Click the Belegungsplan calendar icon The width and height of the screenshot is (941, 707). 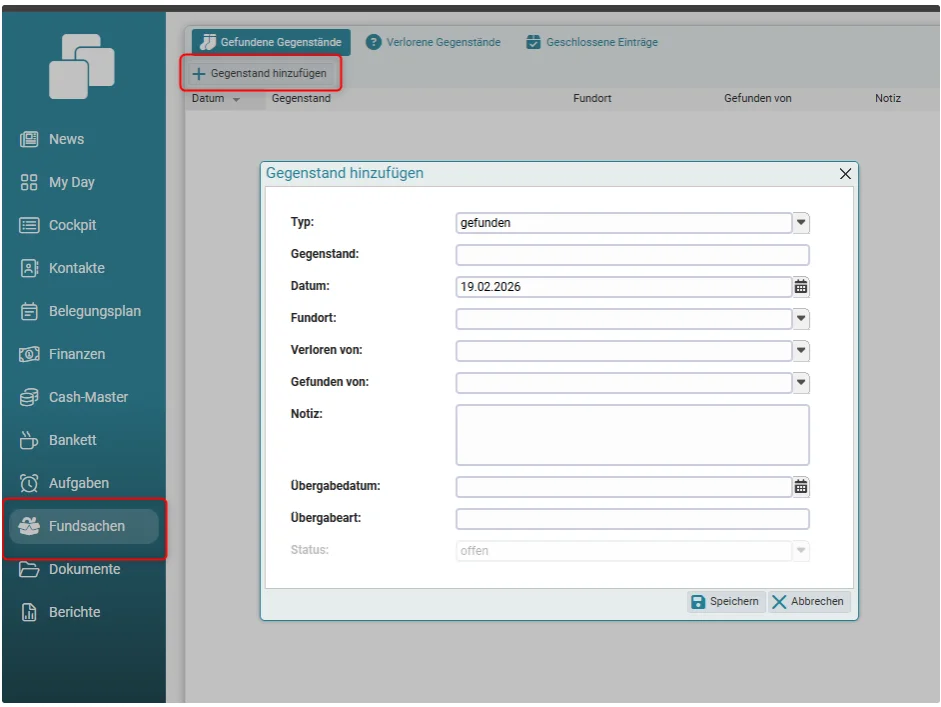(x=29, y=311)
